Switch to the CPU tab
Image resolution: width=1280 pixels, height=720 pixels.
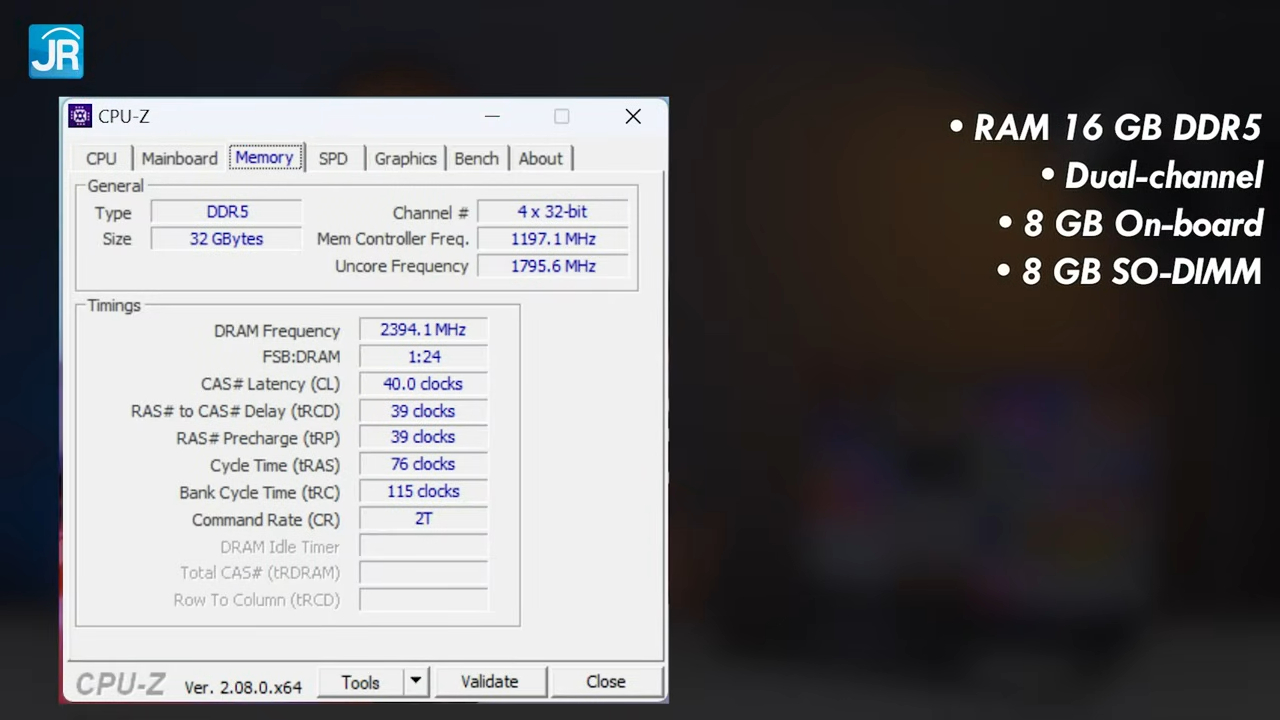(x=100, y=158)
